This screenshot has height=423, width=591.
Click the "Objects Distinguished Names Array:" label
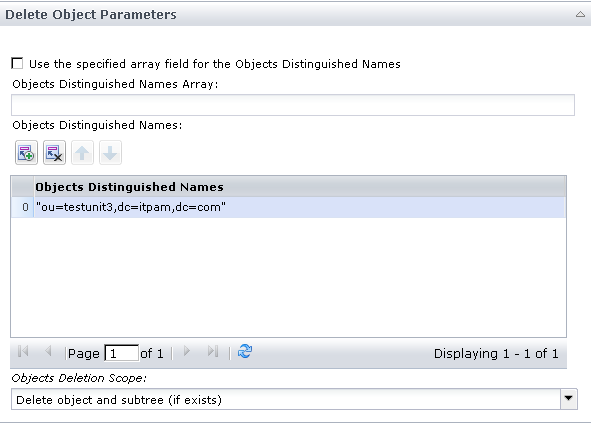115,84
